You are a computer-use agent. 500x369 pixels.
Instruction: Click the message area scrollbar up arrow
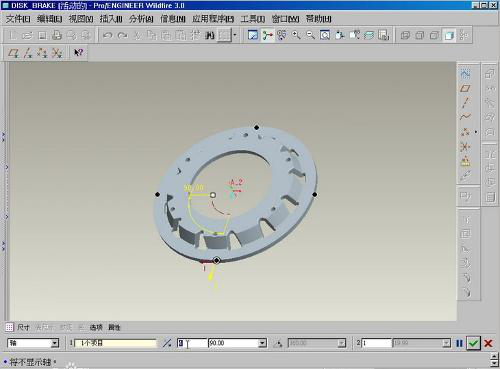(495, 356)
